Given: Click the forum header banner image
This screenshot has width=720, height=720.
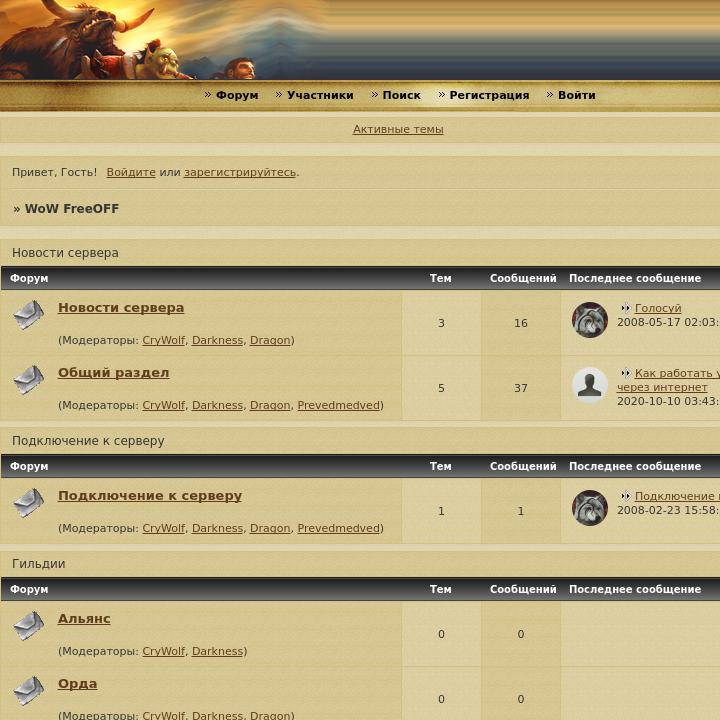Looking at the screenshot, I should pos(360,39).
